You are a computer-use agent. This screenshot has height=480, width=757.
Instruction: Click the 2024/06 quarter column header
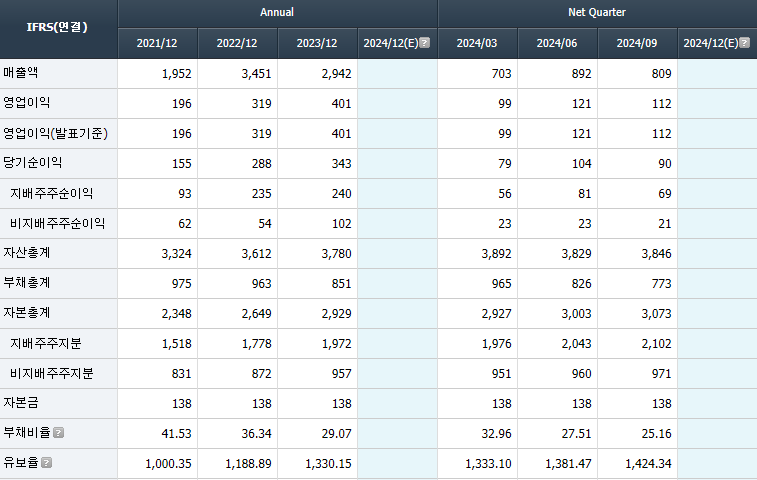(557, 43)
